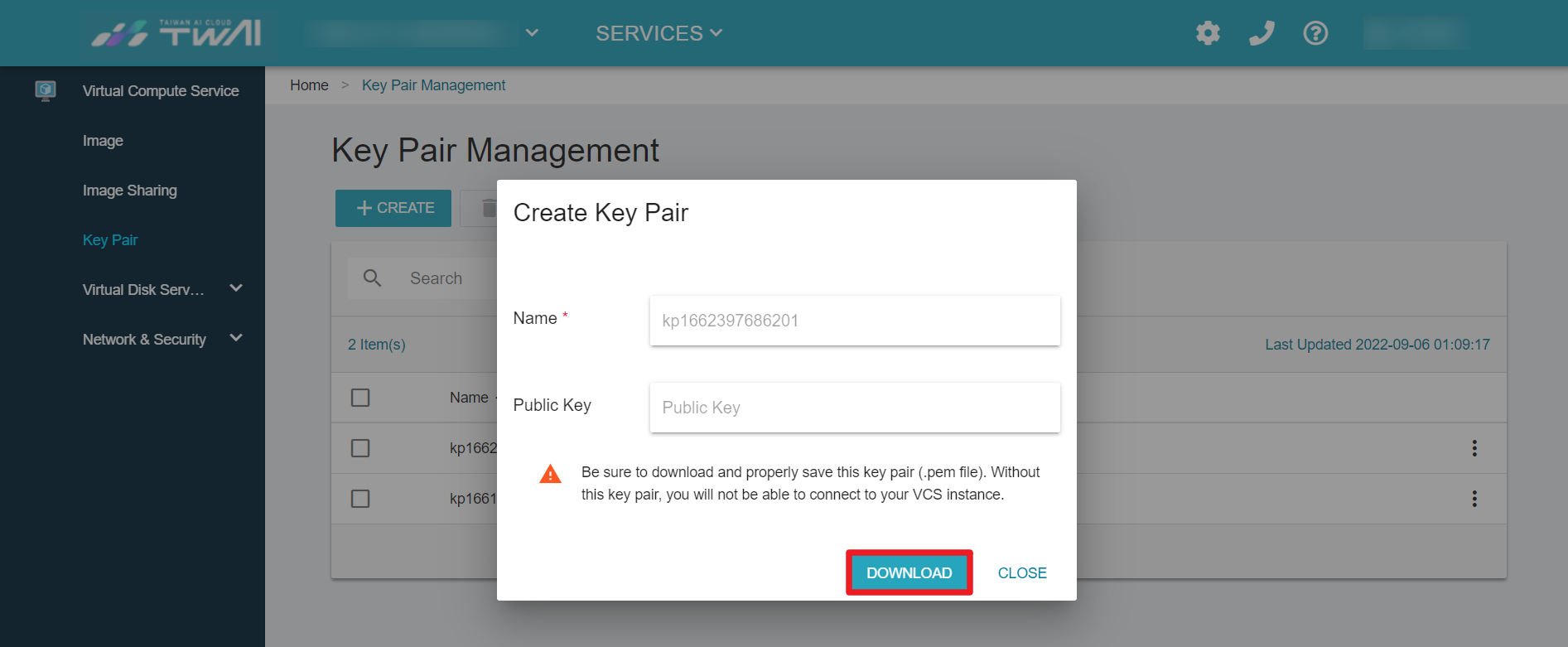Viewport: 1568px width, 647px height.
Task: Expand the SERVICES dropdown
Action: [659, 33]
